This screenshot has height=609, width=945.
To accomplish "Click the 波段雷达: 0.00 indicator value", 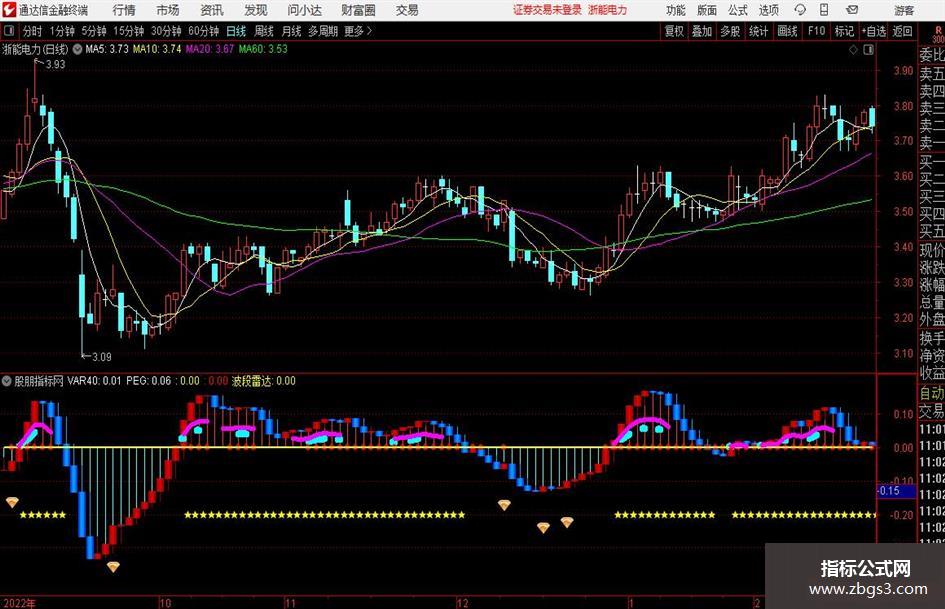I will coord(263,381).
